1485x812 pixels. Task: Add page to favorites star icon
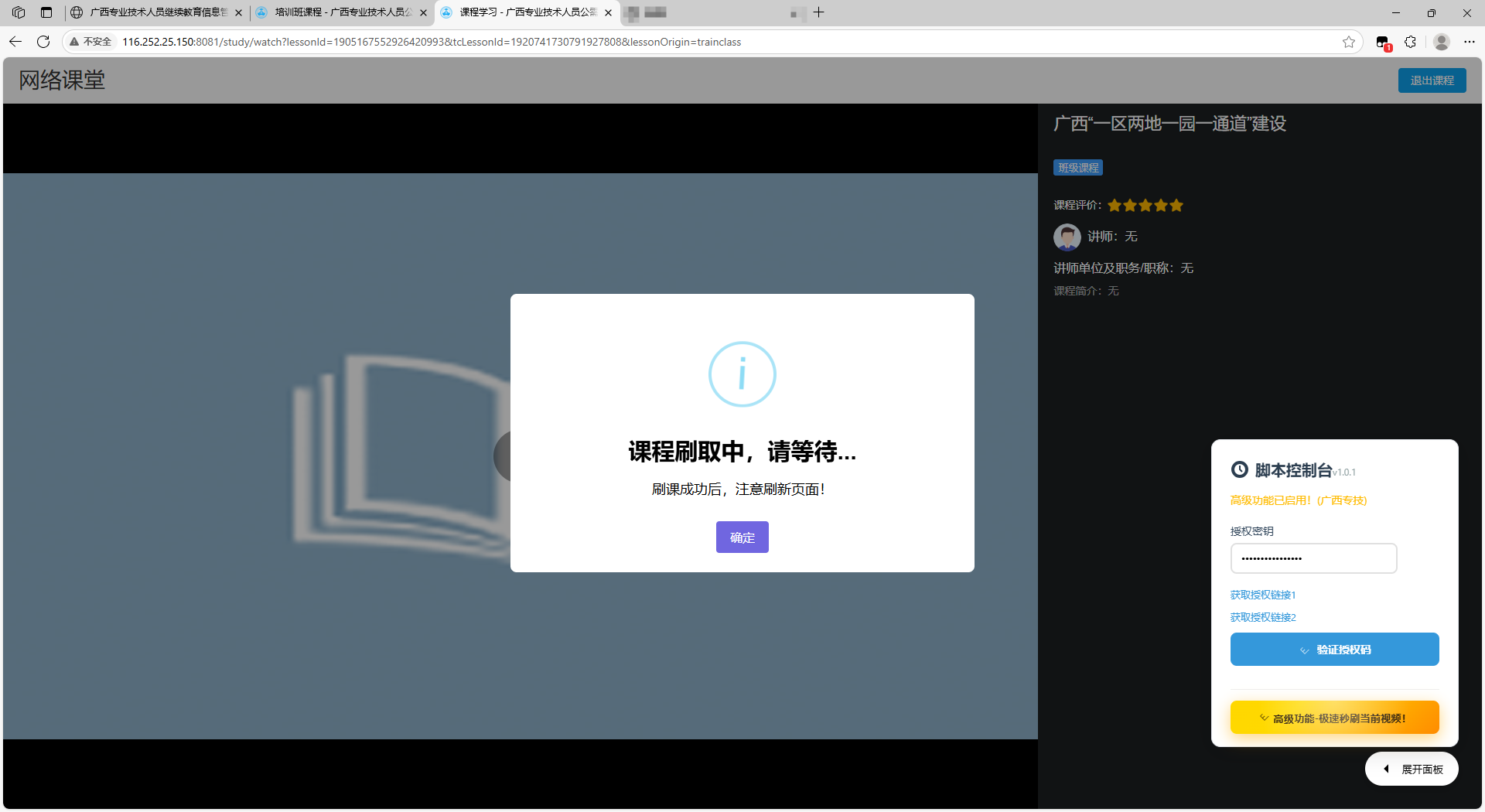click(1349, 42)
